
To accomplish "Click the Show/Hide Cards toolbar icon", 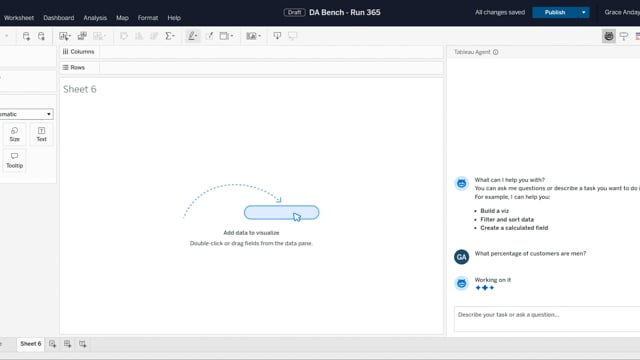I will (x=251, y=36).
